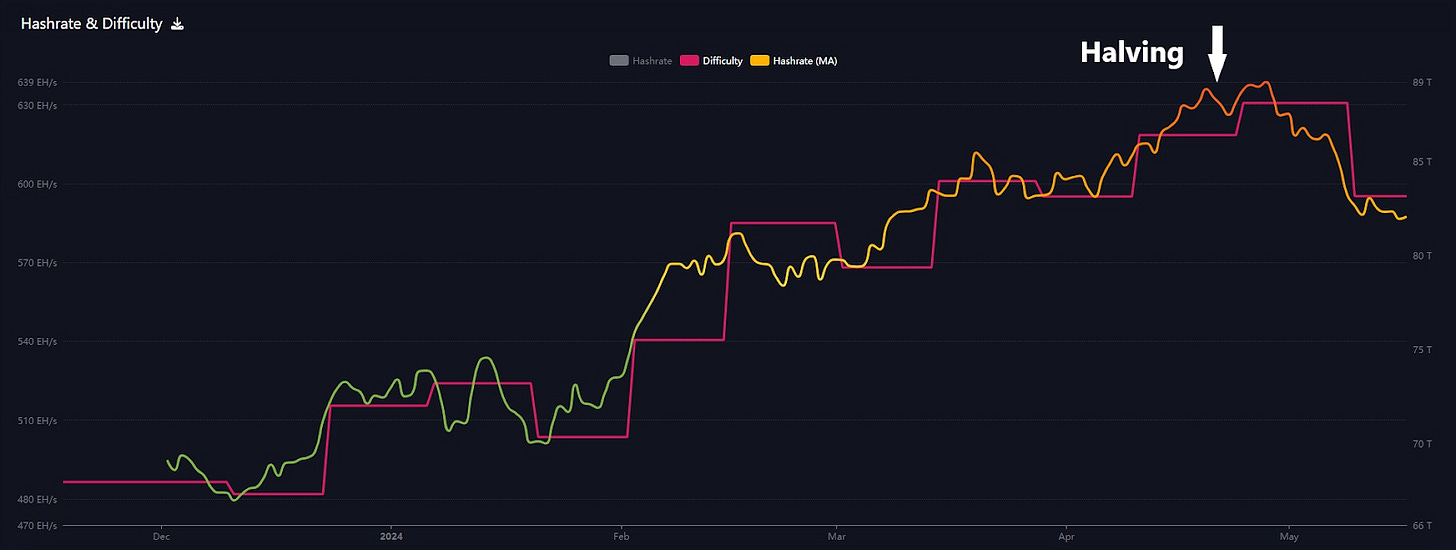Image resolution: width=1456 pixels, height=550 pixels.
Task: Click the 'Mar' date axis label
Action: coord(837,535)
